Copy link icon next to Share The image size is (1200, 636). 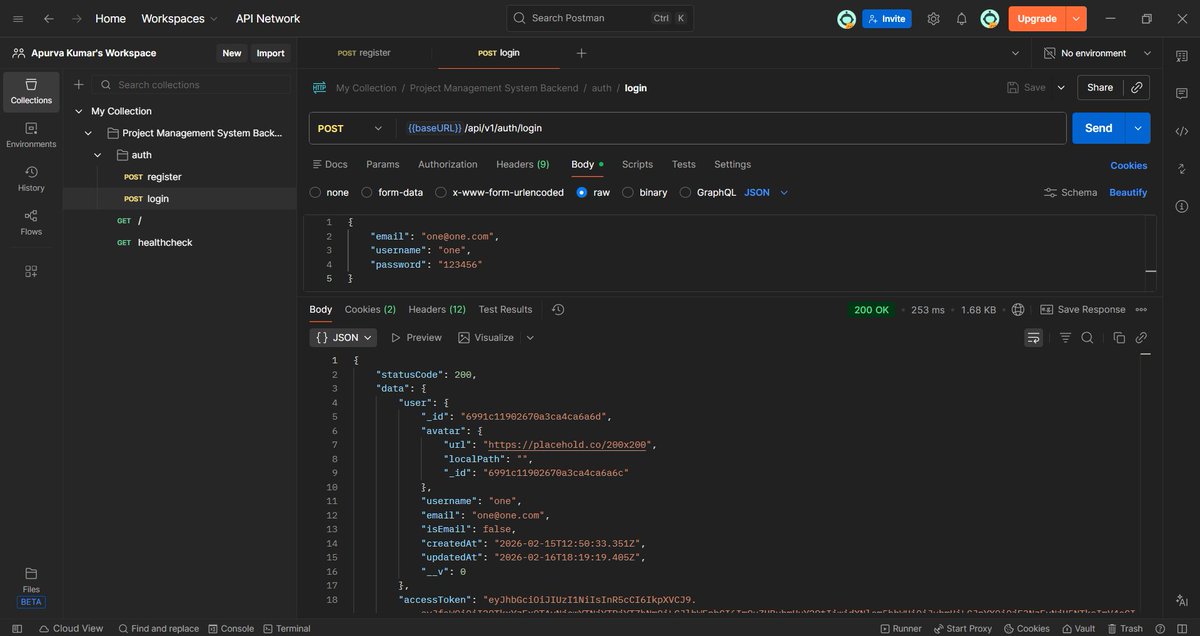(x=1136, y=88)
